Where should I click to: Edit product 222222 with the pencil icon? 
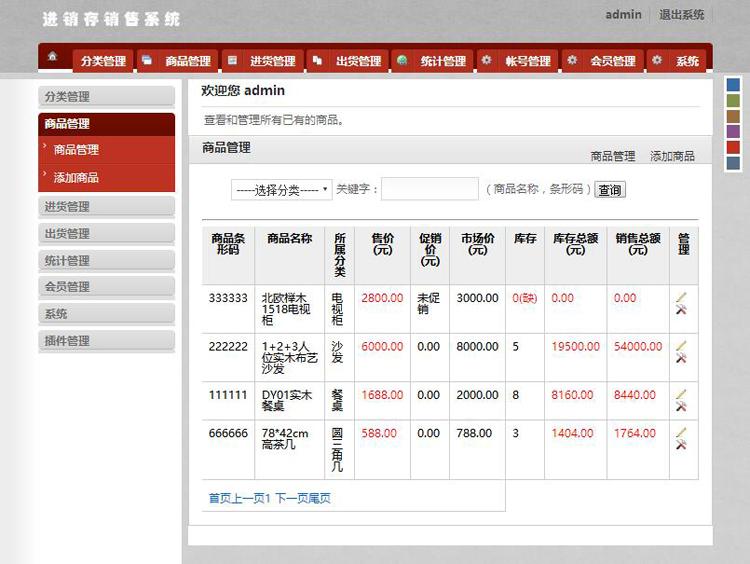point(681,345)
